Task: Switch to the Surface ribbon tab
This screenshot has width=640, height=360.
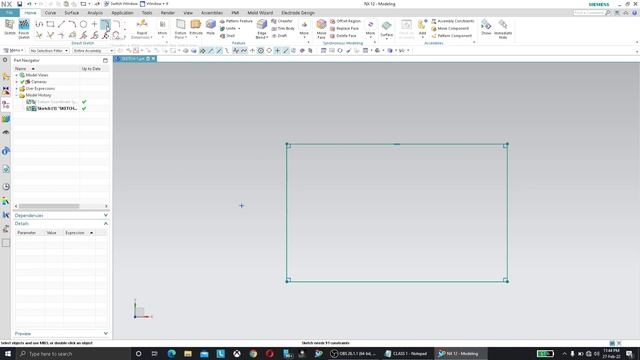Action: [x=71, y=13]
